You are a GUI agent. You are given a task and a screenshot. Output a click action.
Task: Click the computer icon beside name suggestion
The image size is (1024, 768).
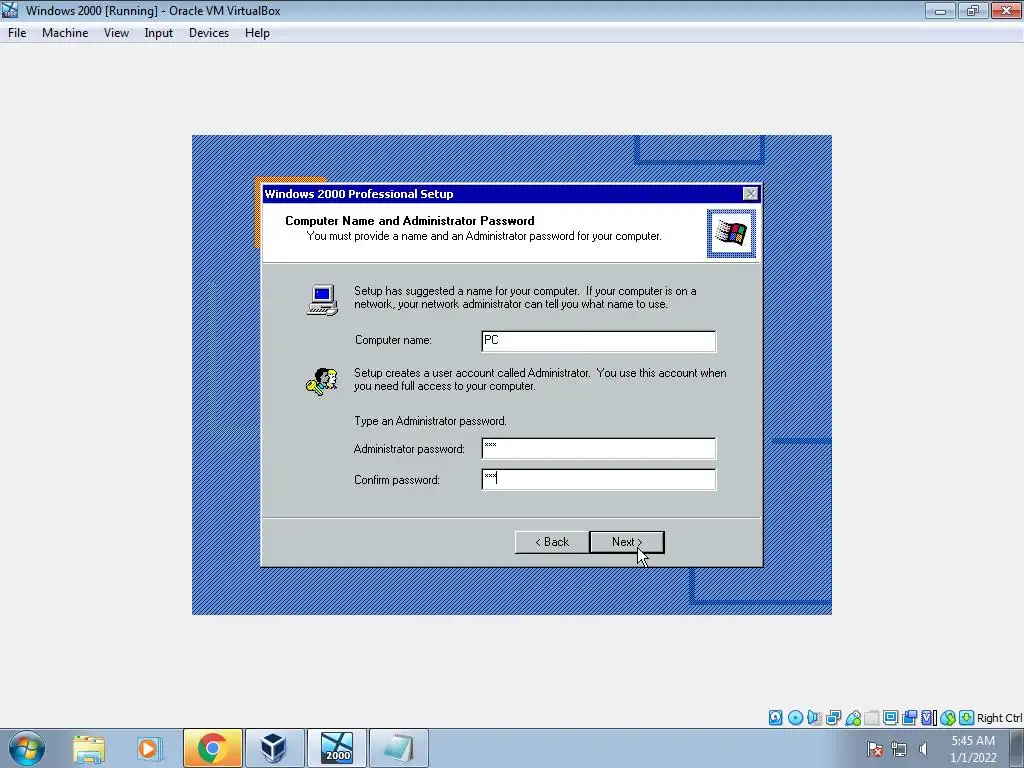coord(322,300)
